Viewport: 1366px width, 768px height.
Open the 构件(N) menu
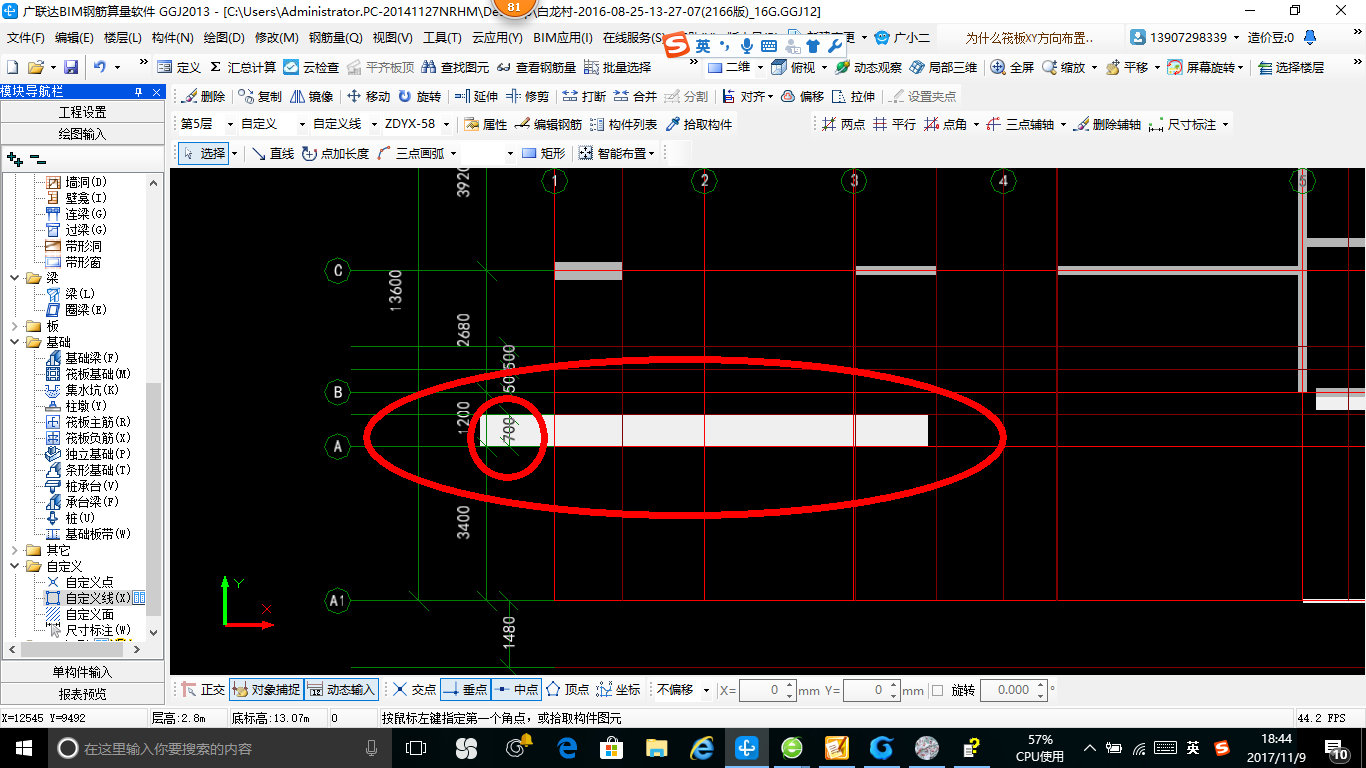[x=172, y=38]
